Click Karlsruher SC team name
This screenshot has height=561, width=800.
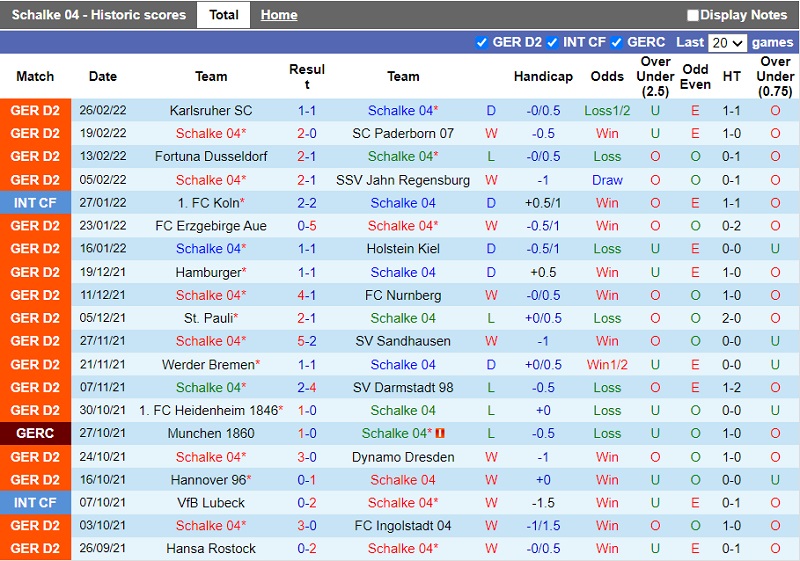pyautogui.click(x=211, y=111)
